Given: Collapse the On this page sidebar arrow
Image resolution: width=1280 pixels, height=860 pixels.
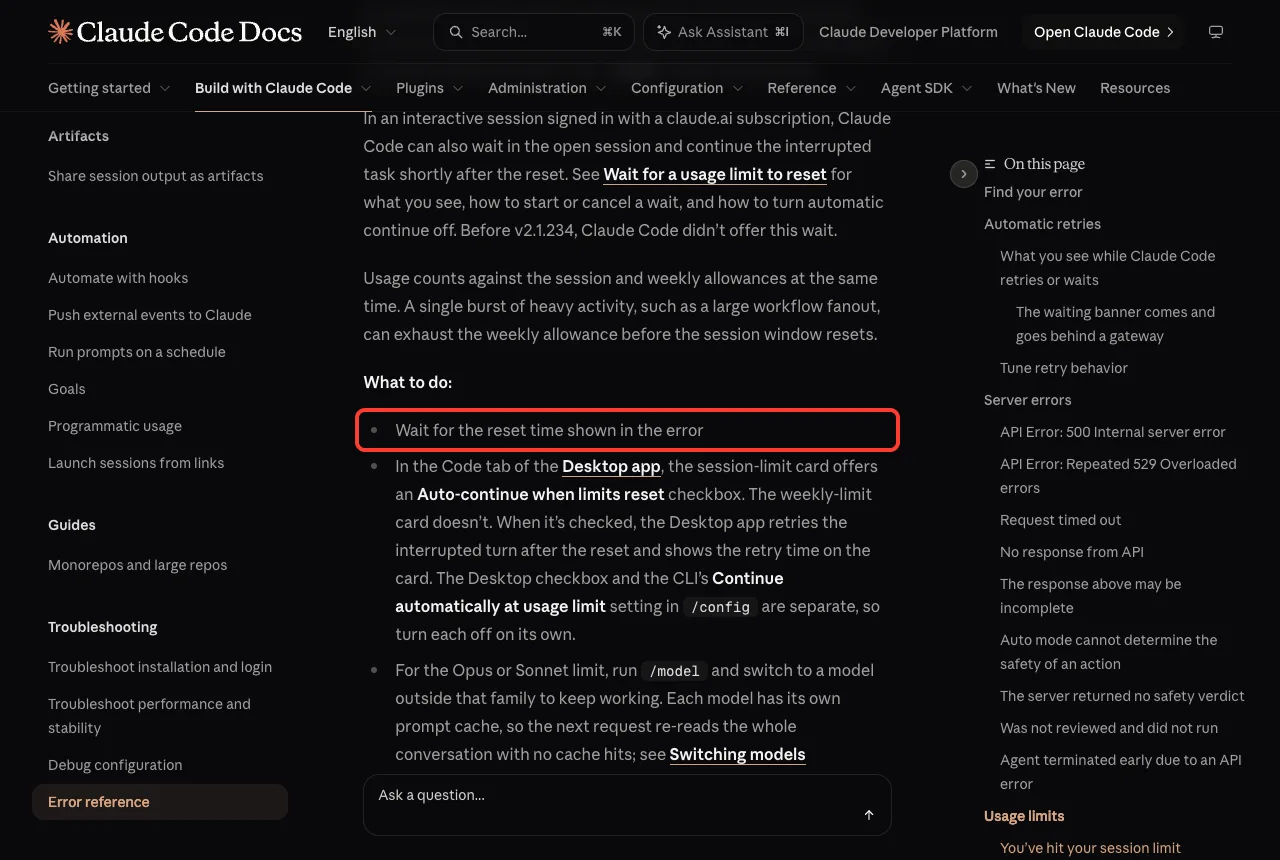Looking at the screenshot, I should [963, 174].
